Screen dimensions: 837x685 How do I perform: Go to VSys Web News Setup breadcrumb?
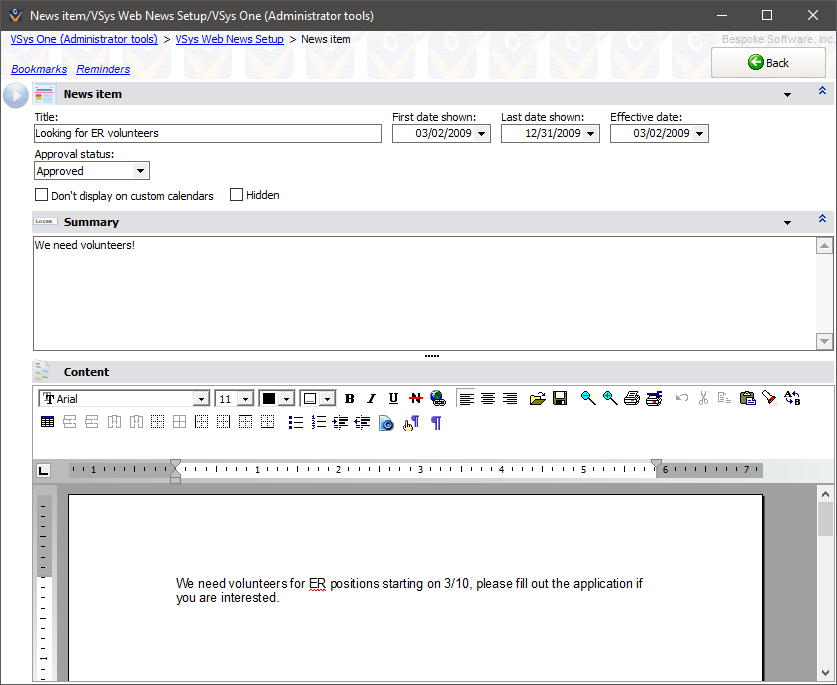coord(229,39)
